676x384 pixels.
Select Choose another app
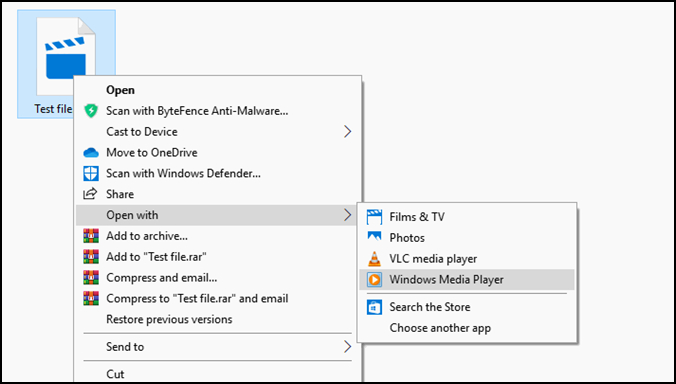(467, 328)
